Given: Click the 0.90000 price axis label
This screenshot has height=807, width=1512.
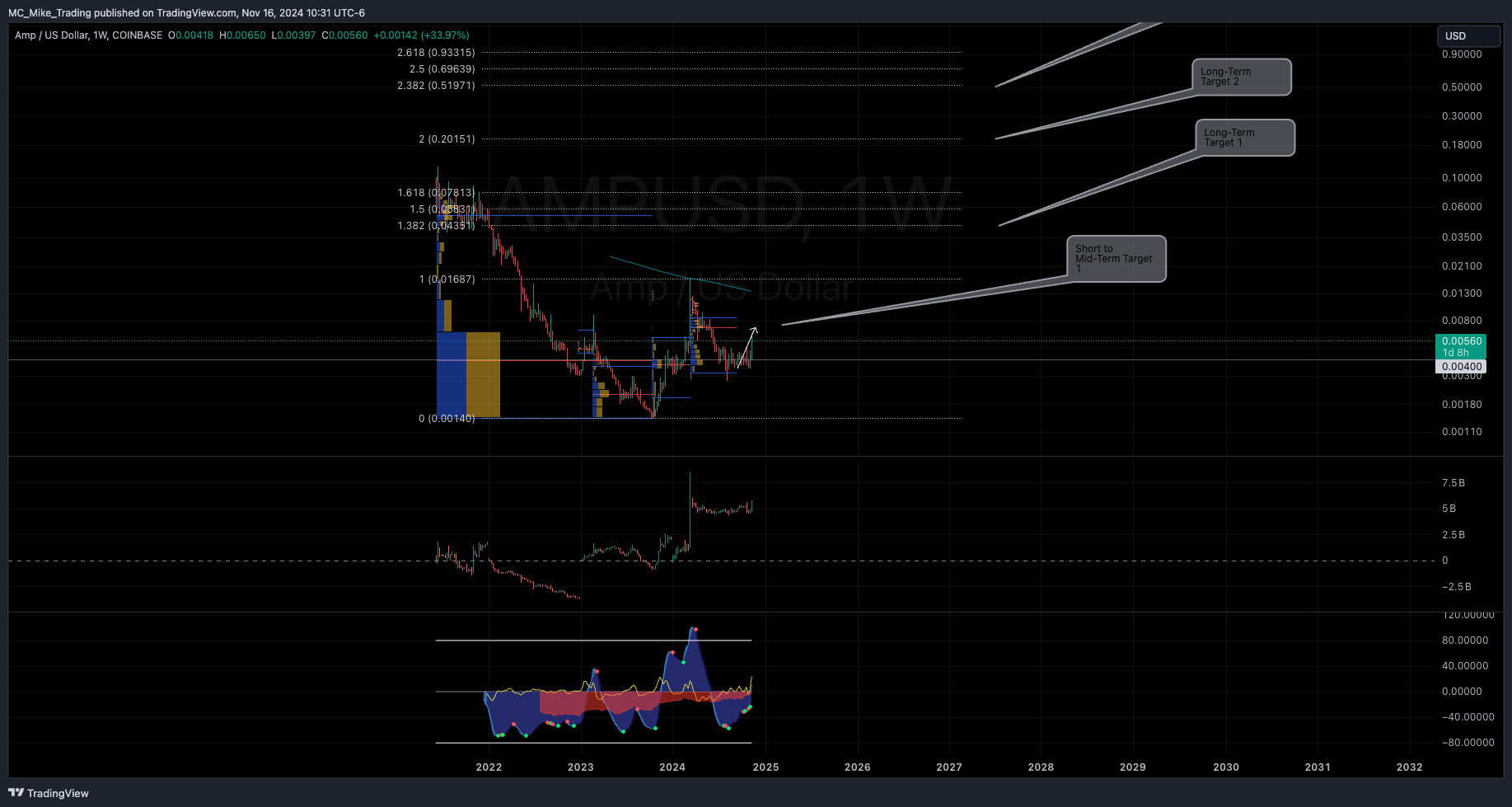Looking at the screenshot, I should pos(1462,54).
